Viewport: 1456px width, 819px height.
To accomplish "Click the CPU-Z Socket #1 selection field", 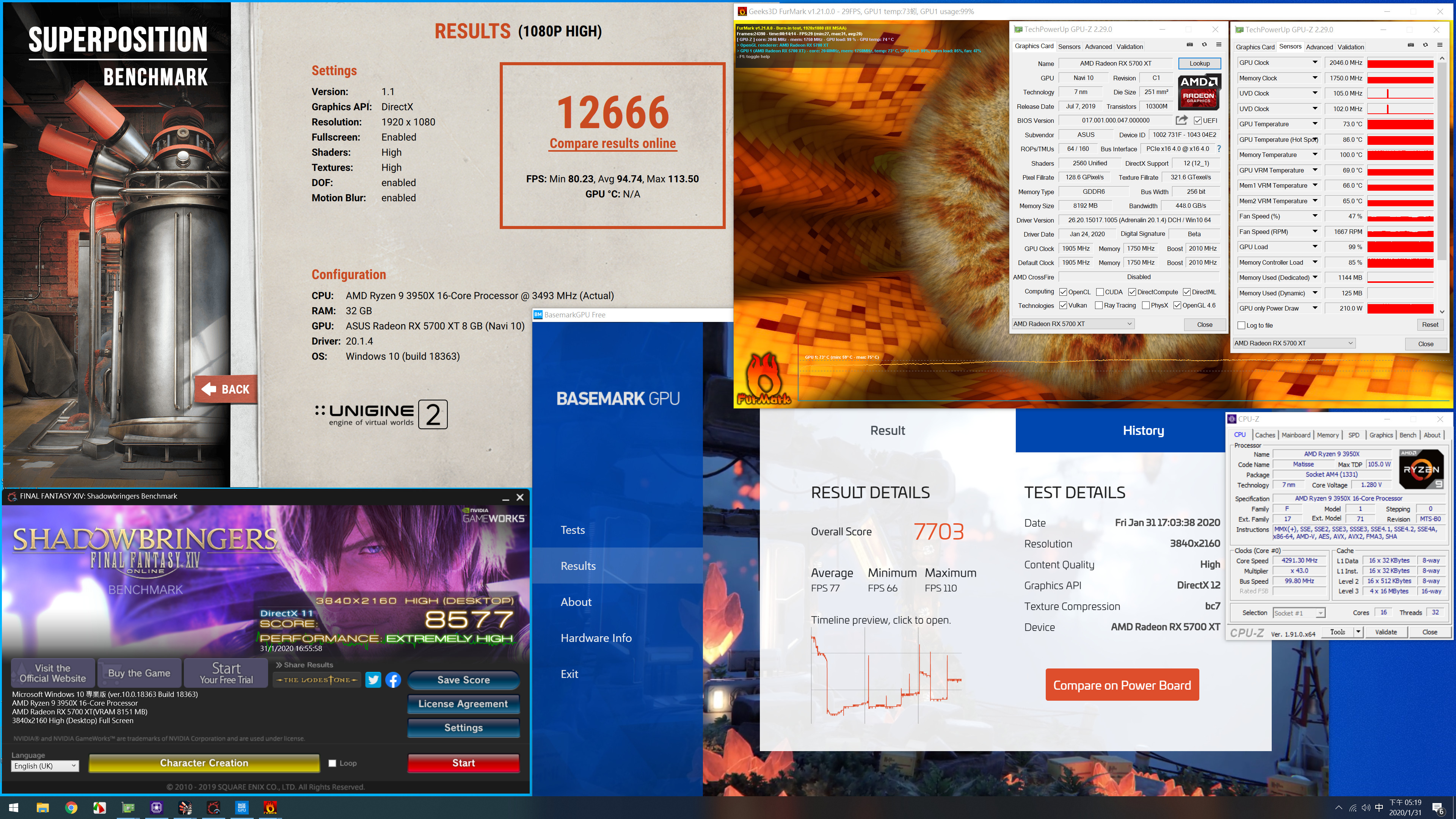I will [1299, 613].
